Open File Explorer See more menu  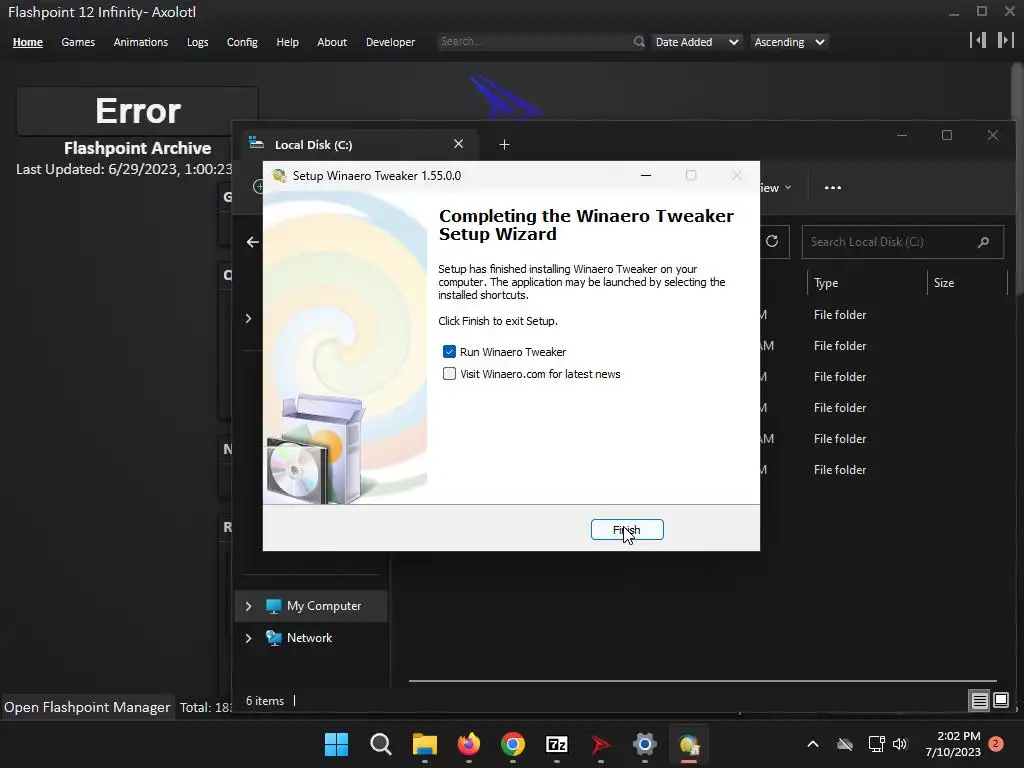tap(833, 187)
